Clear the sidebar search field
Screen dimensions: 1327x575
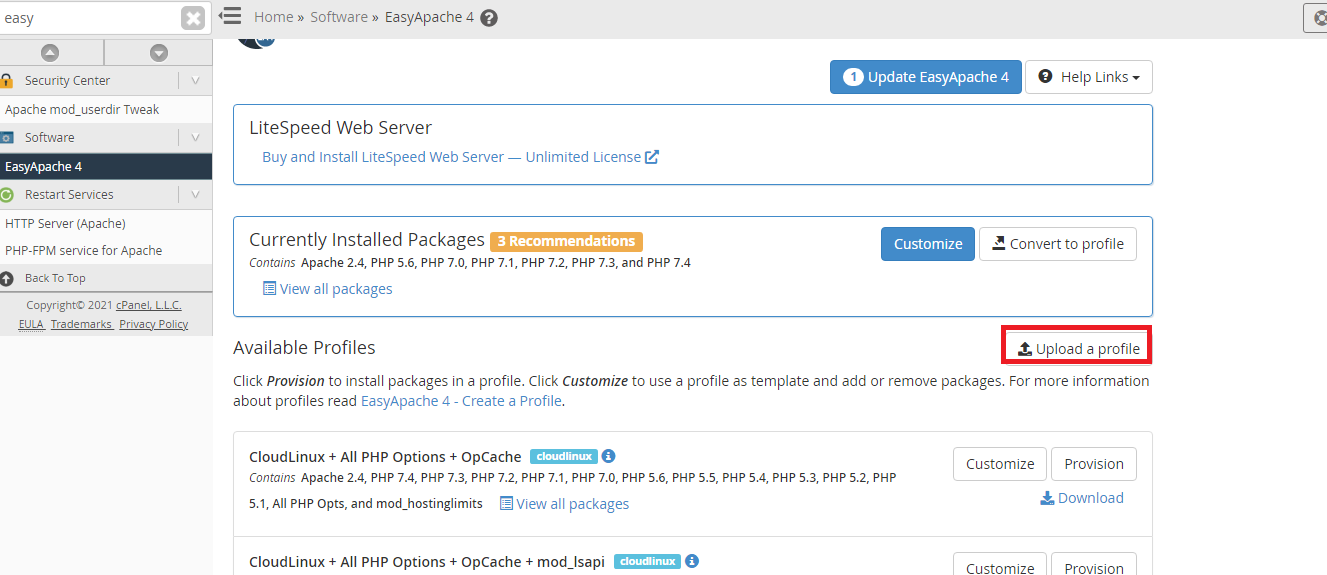pyautogui.click(x=193, y=18)
